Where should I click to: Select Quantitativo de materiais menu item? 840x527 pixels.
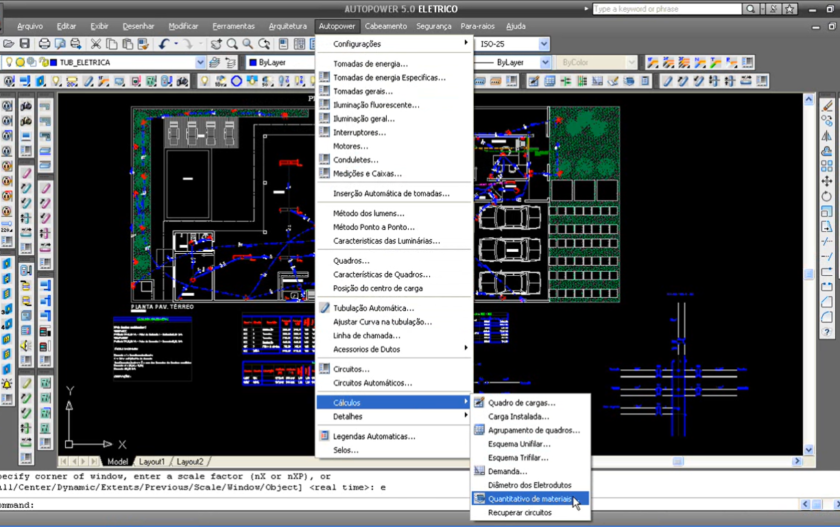[529, 498]
